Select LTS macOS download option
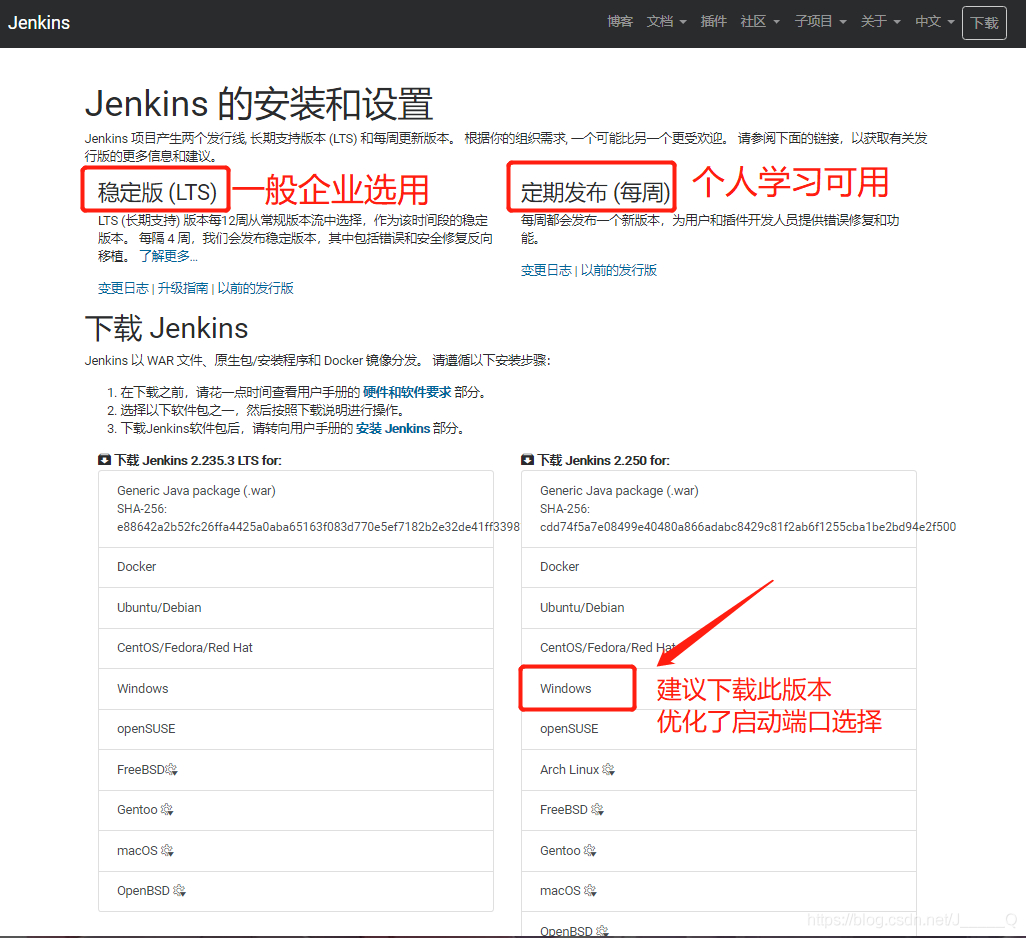The image size is (1026, 938). coord(296,851)
